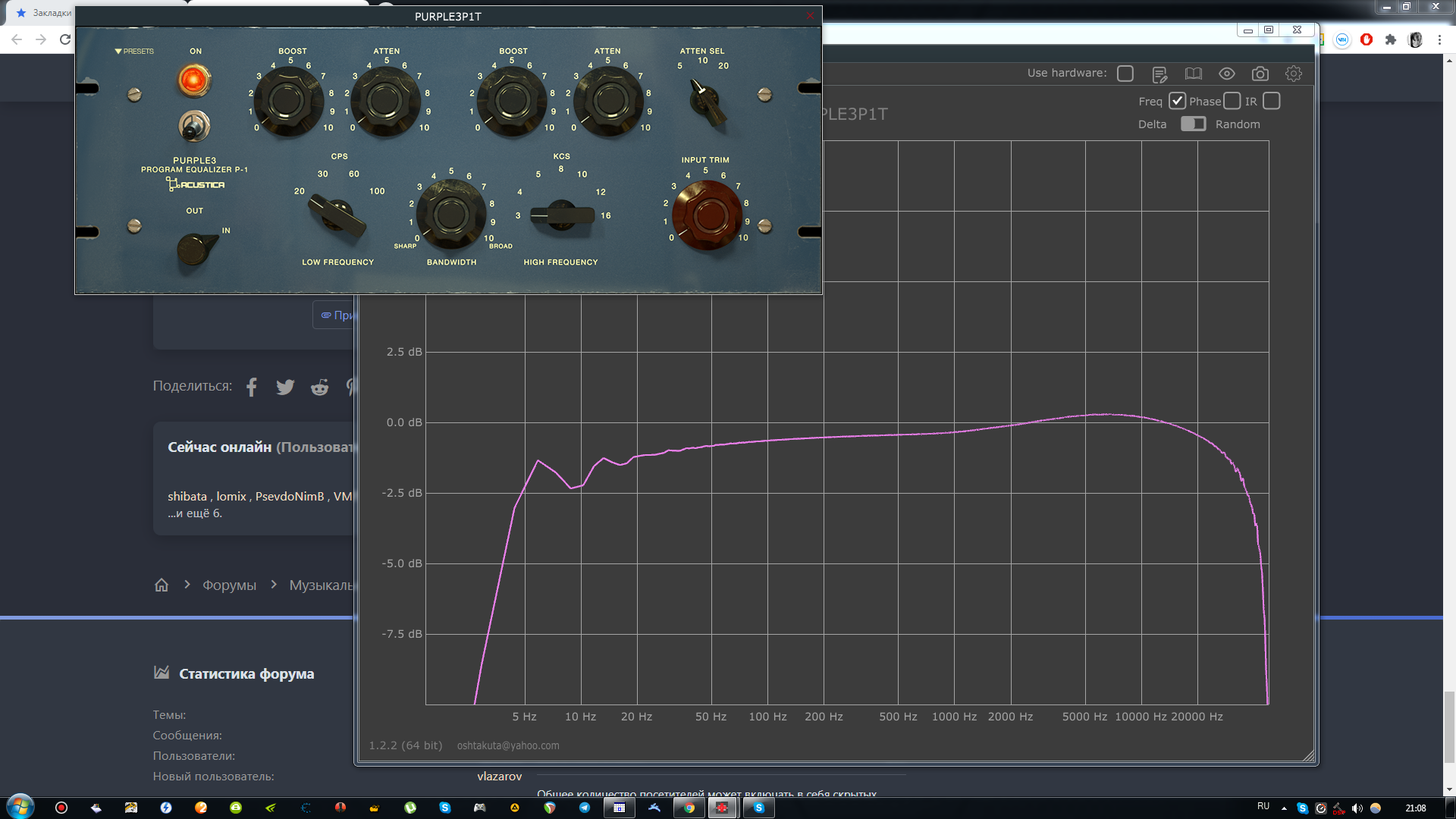
Task: Open the Музыкаль... breadcrumb link
Action: [322, 585]
